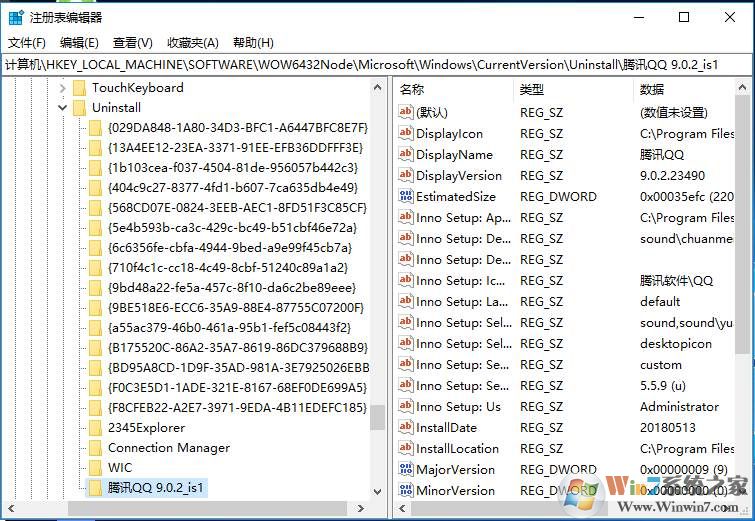Viewport: 755px width, 521px height.
Task: Click the DisplayIcon value icon
Action: (406, 133)
